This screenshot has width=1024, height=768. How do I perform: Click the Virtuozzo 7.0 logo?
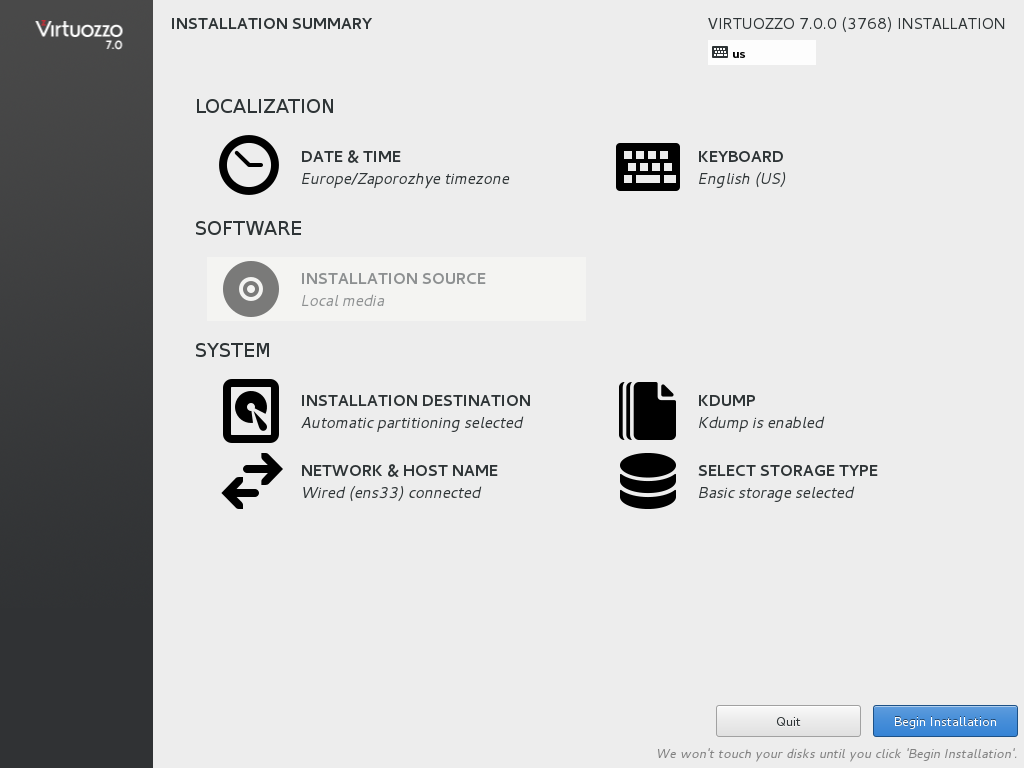[x=79, y=33]
